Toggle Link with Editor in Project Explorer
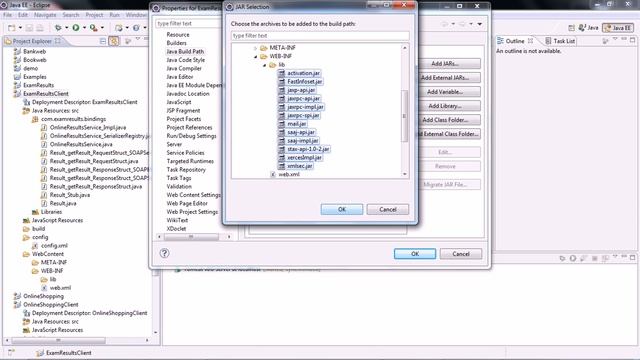The width and height of the screenshot is (640, 360). [113, 41]
